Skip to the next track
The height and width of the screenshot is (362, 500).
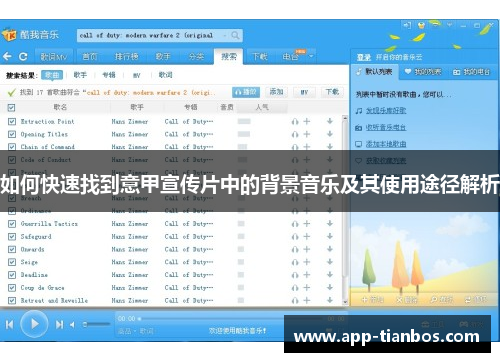pyautogui.click(x=59, y=324)
